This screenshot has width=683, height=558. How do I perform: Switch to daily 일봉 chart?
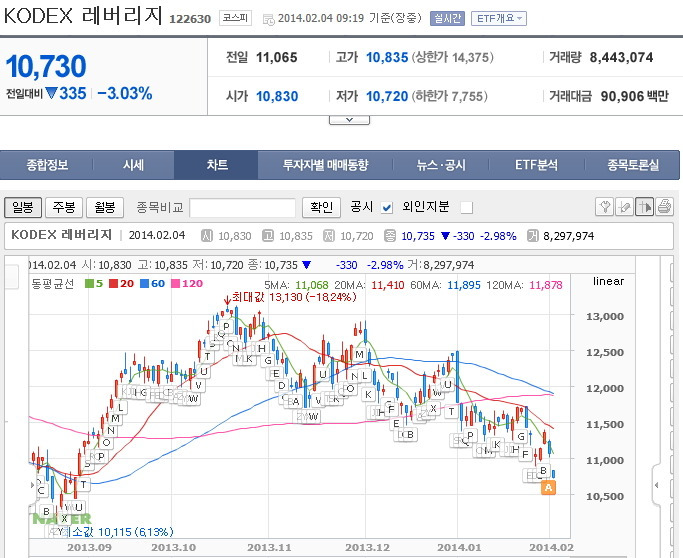23,207
